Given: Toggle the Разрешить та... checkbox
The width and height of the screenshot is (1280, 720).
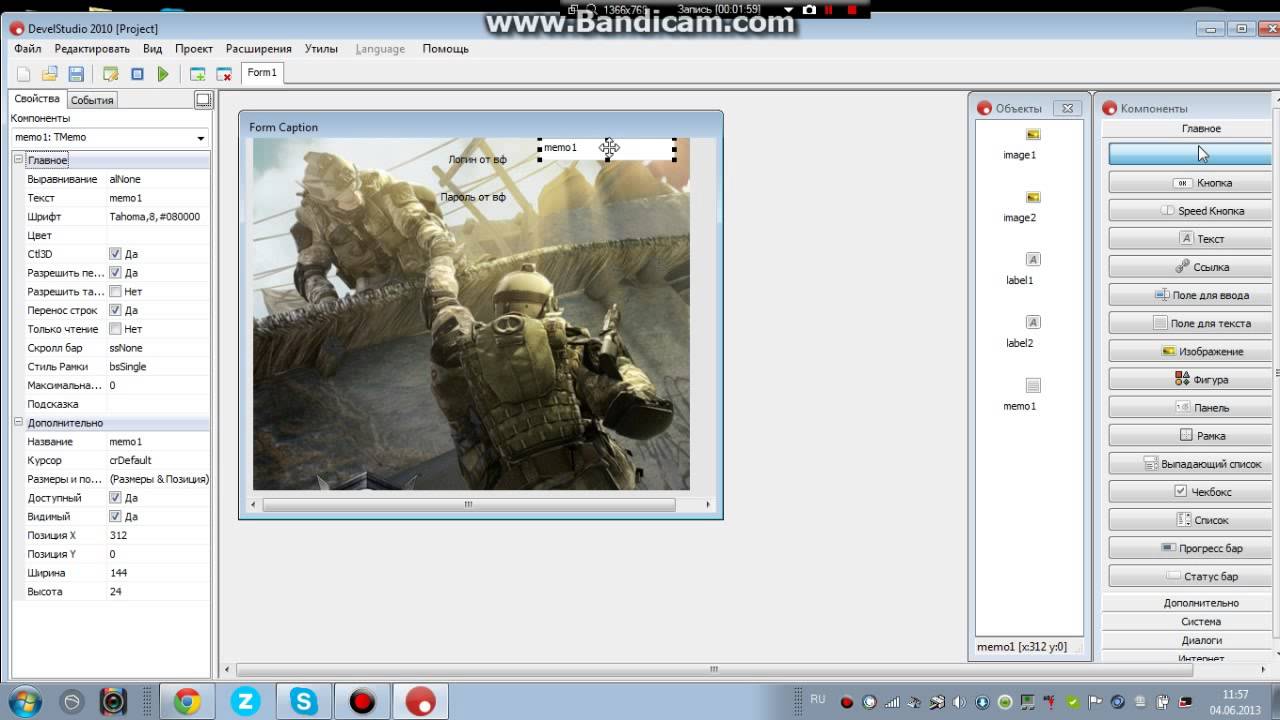Looking at the screenshot, I should click(115, 292).
